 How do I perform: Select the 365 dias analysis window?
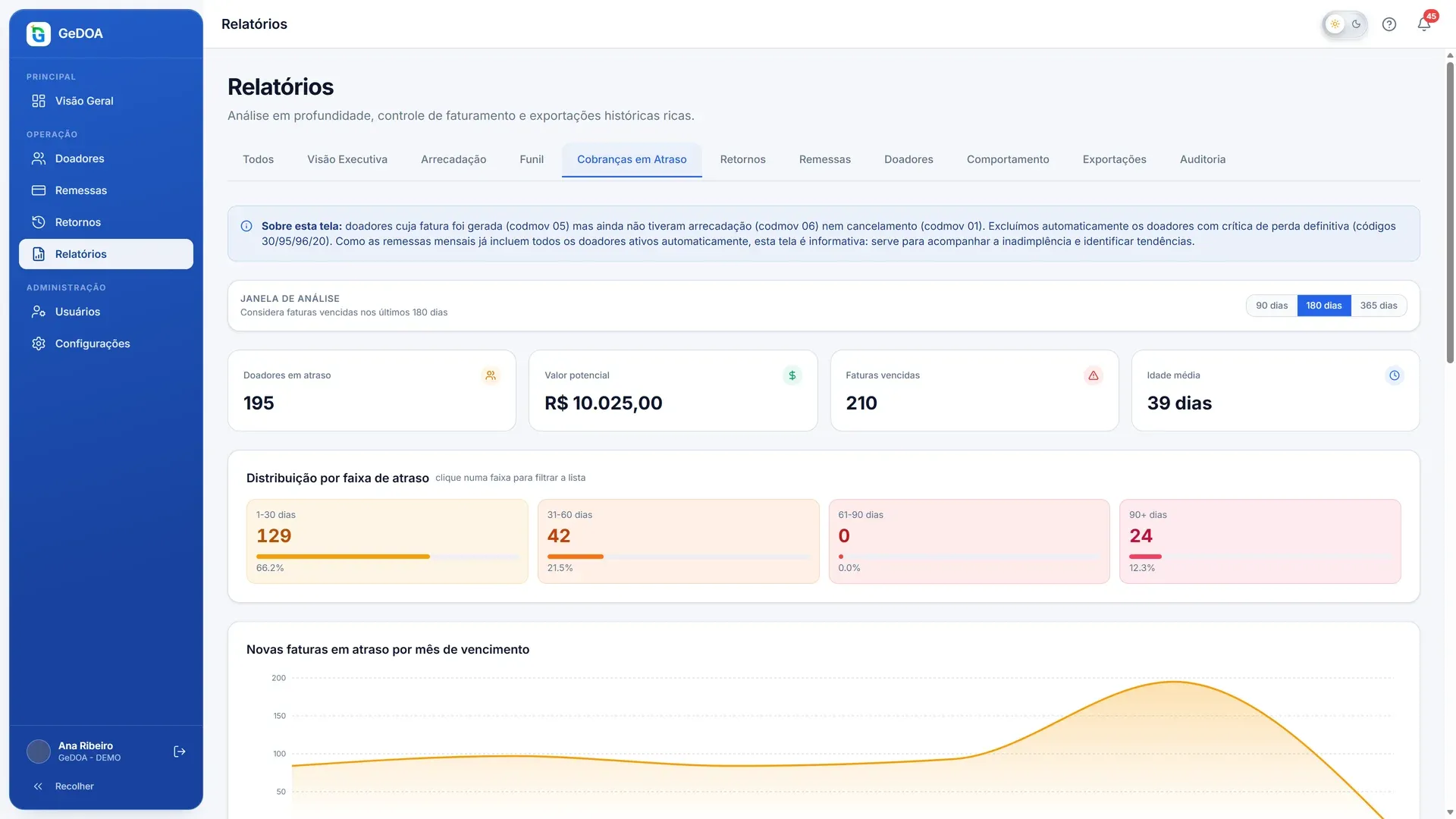coord(1378,306)
